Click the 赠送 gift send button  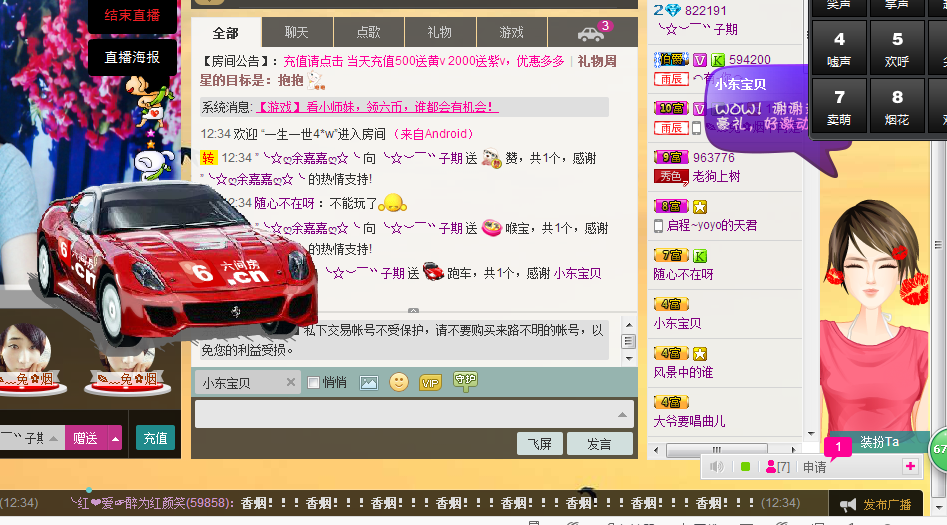(86, 438)
